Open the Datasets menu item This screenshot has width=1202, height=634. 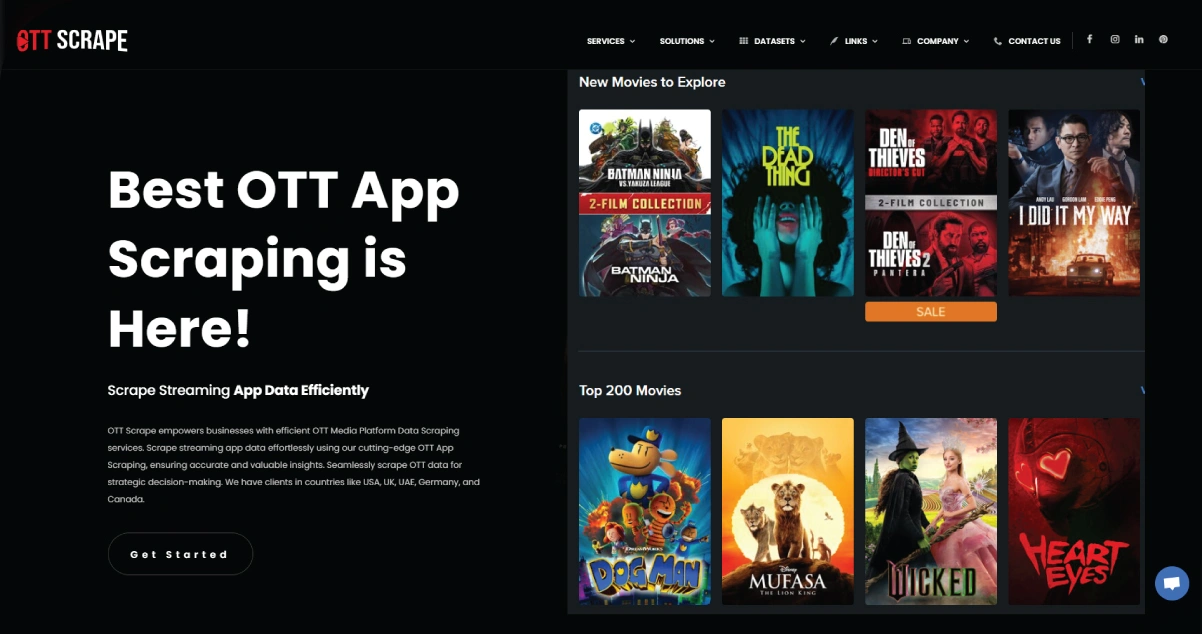(775, 41)
